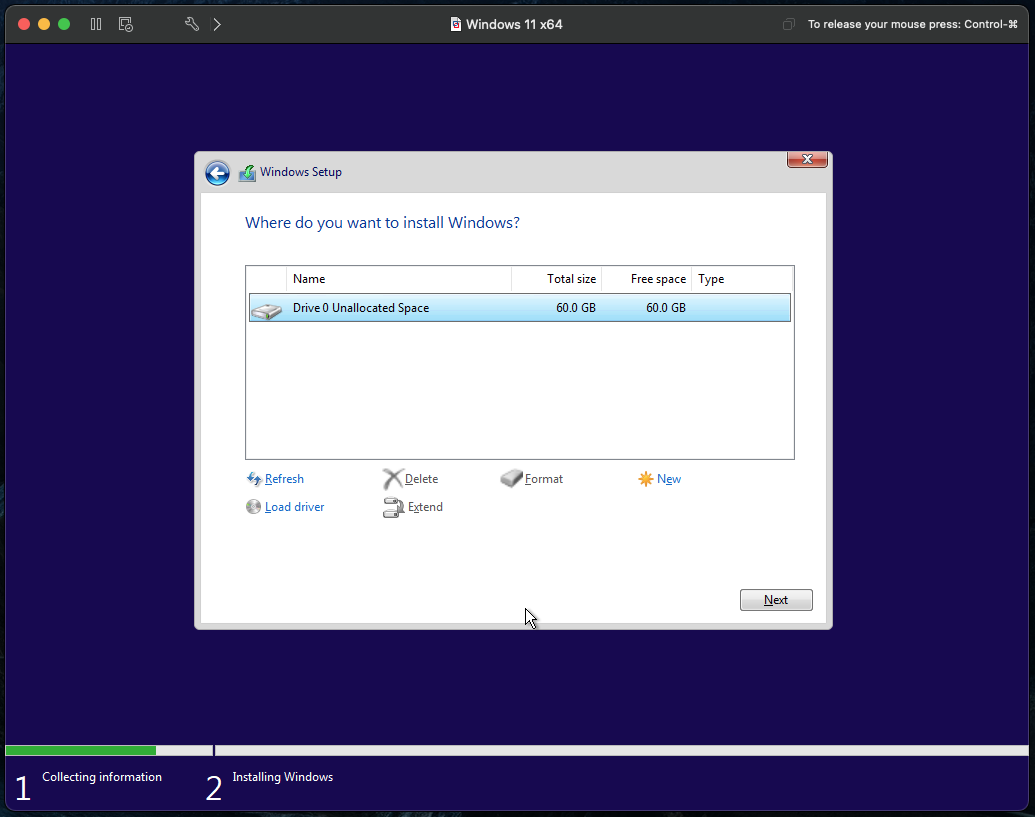Click the 60.0 GB free space cell

665,308
